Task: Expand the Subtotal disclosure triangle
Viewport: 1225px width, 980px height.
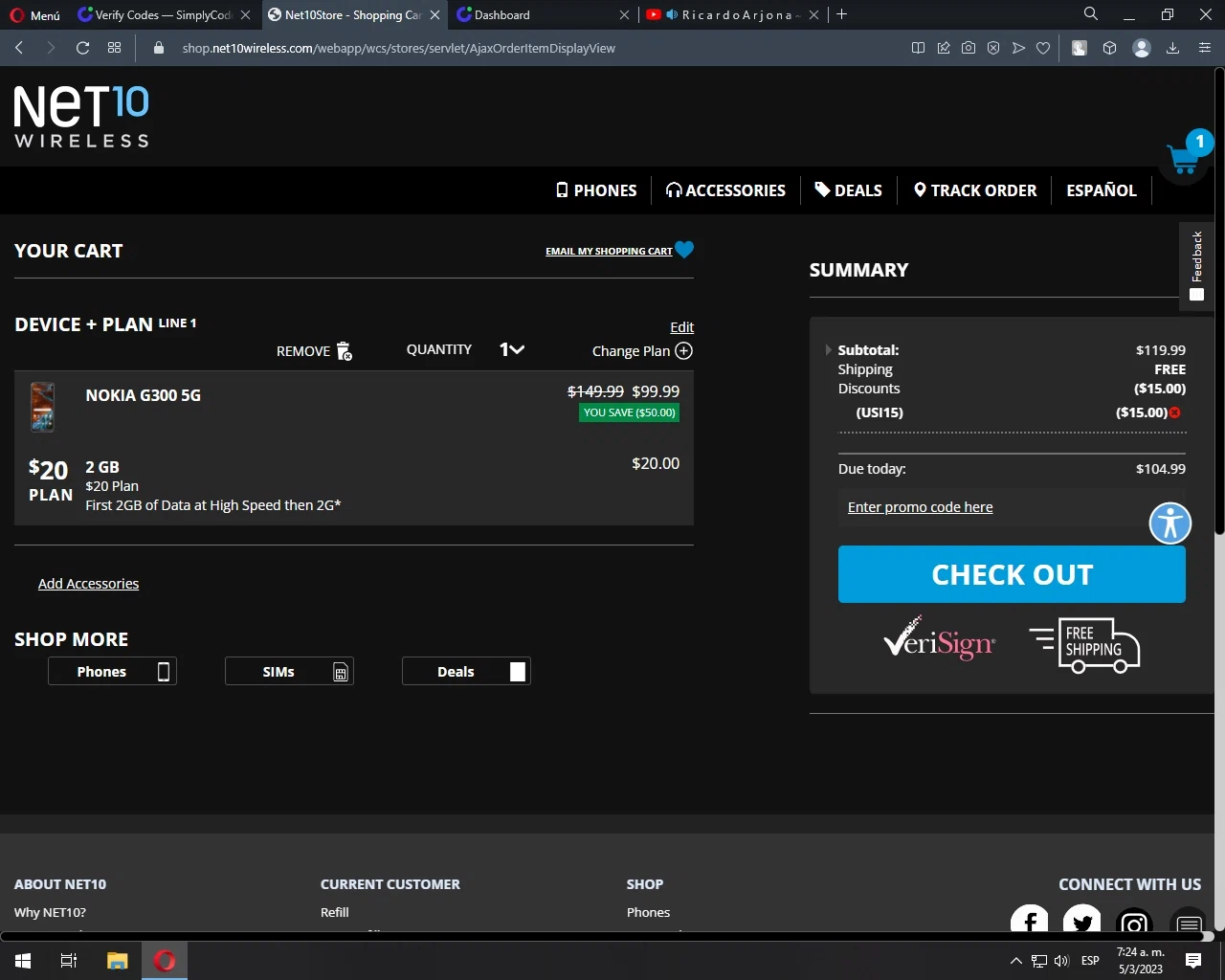Action: tap(829, 350)
